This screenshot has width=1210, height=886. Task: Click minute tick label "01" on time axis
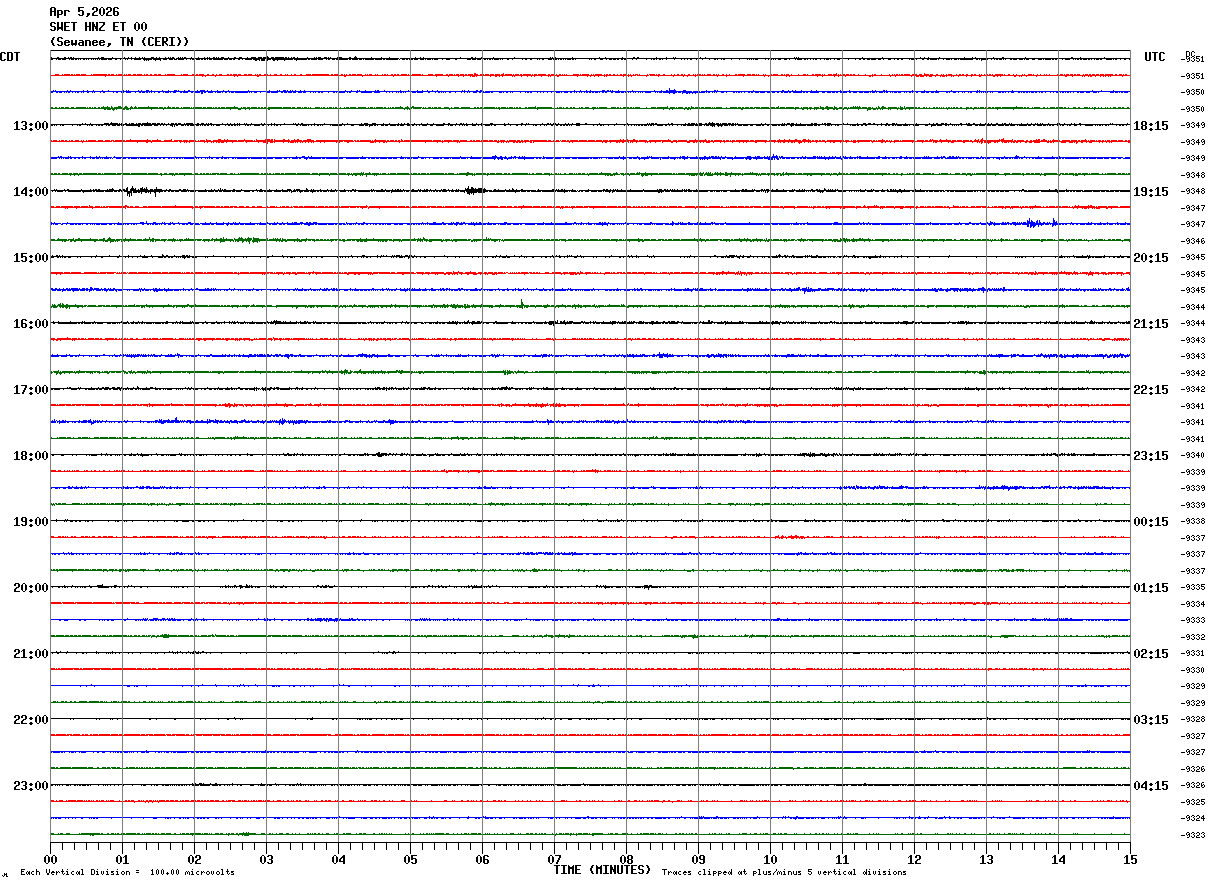122,859
